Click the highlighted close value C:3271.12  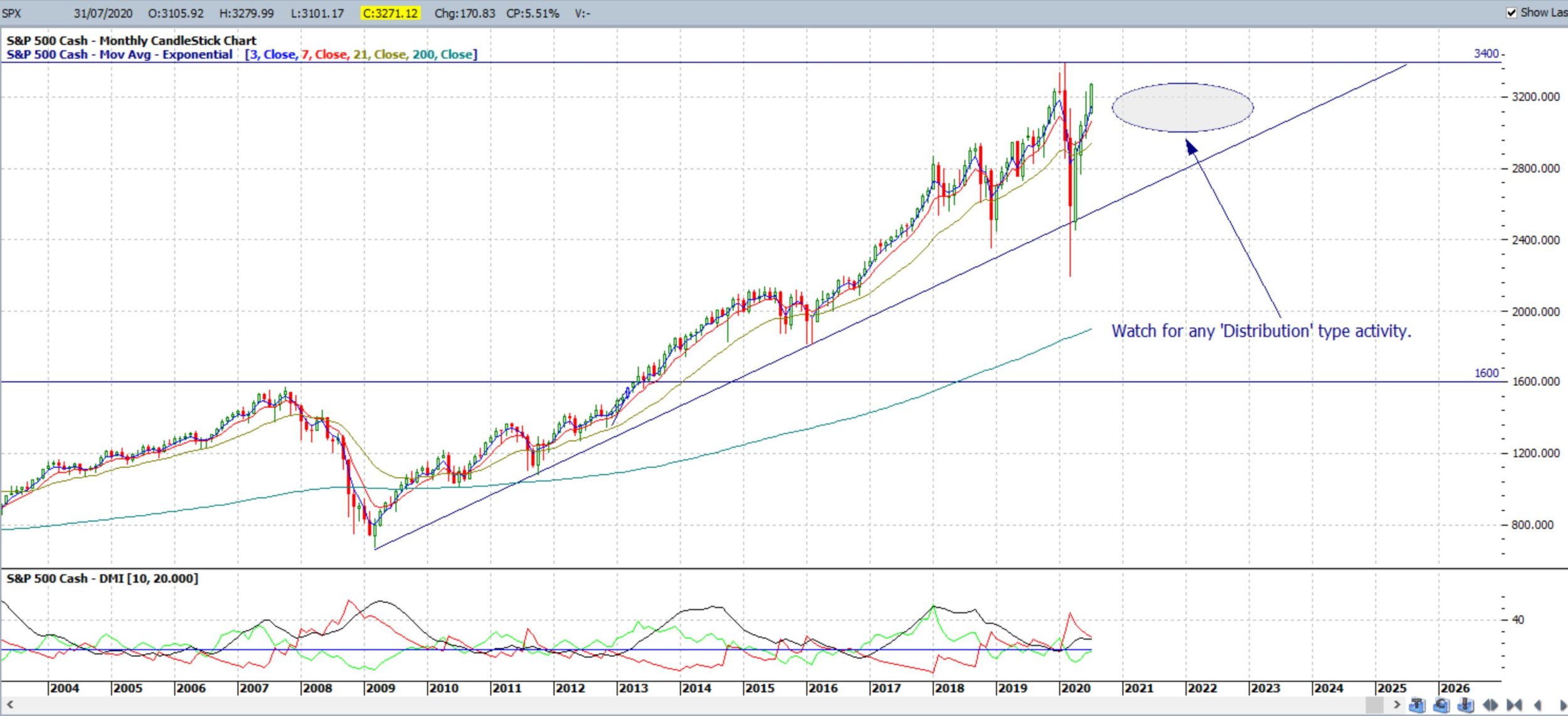(x=390, y=13)
